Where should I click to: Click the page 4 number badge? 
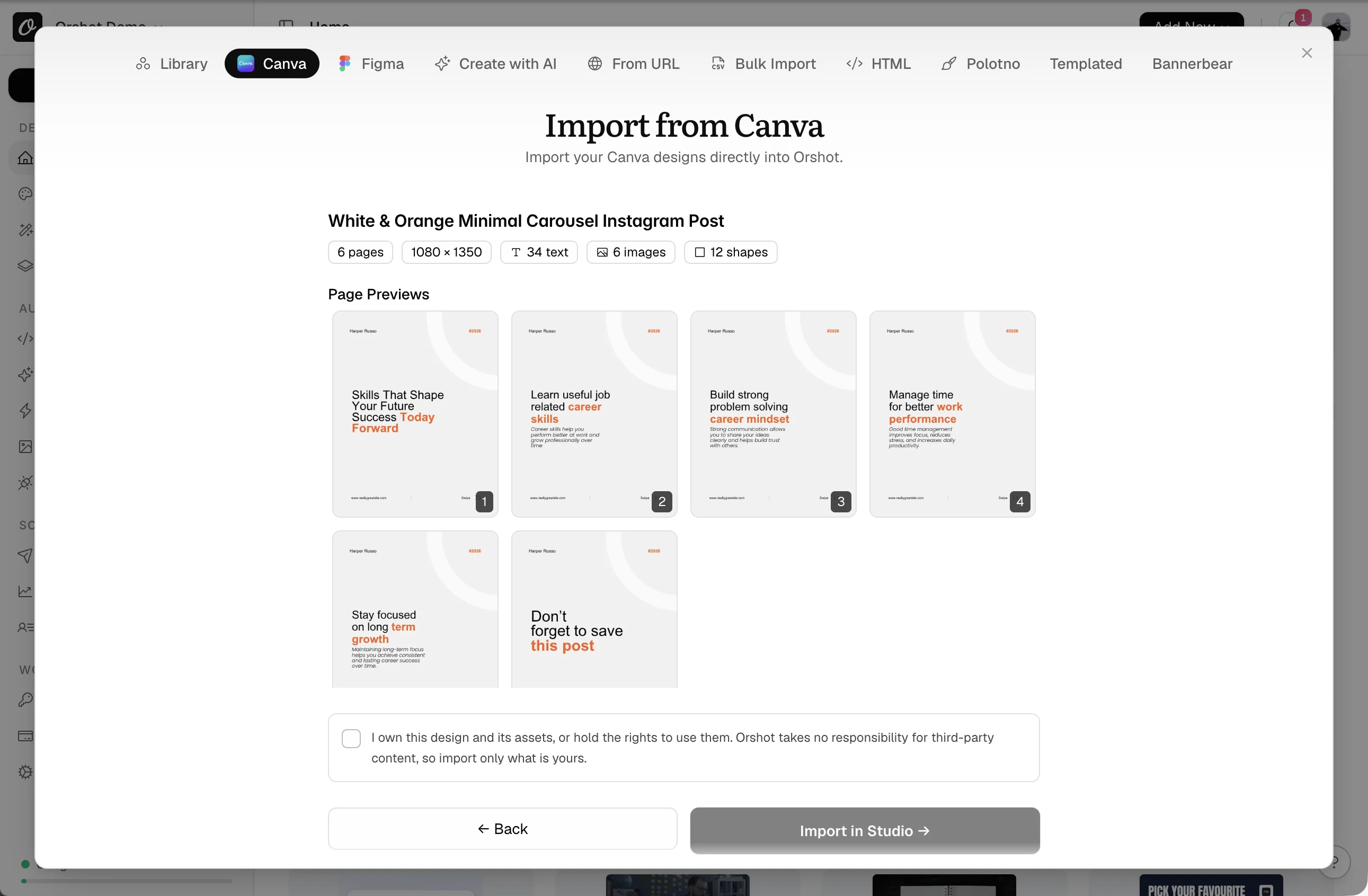[x=1020, y=502]
